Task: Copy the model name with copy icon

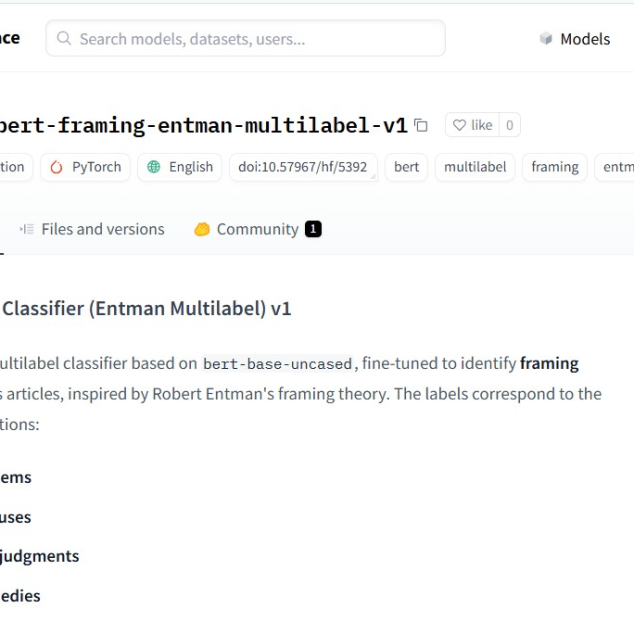Action: pyautogui.click(x=421, y=125)
